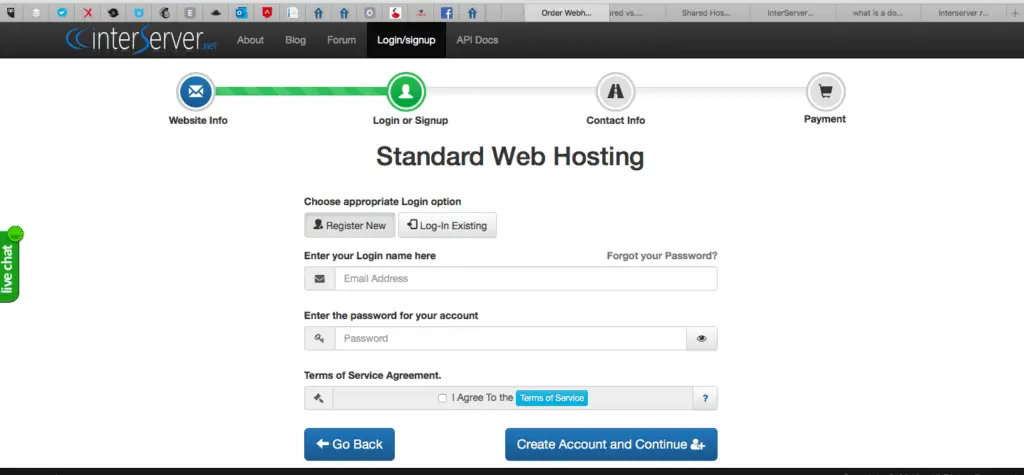Switch to the red shield pinned tab
This screenshot has width=1024, height=475.
pyautogui.click(x=266, y=12)
